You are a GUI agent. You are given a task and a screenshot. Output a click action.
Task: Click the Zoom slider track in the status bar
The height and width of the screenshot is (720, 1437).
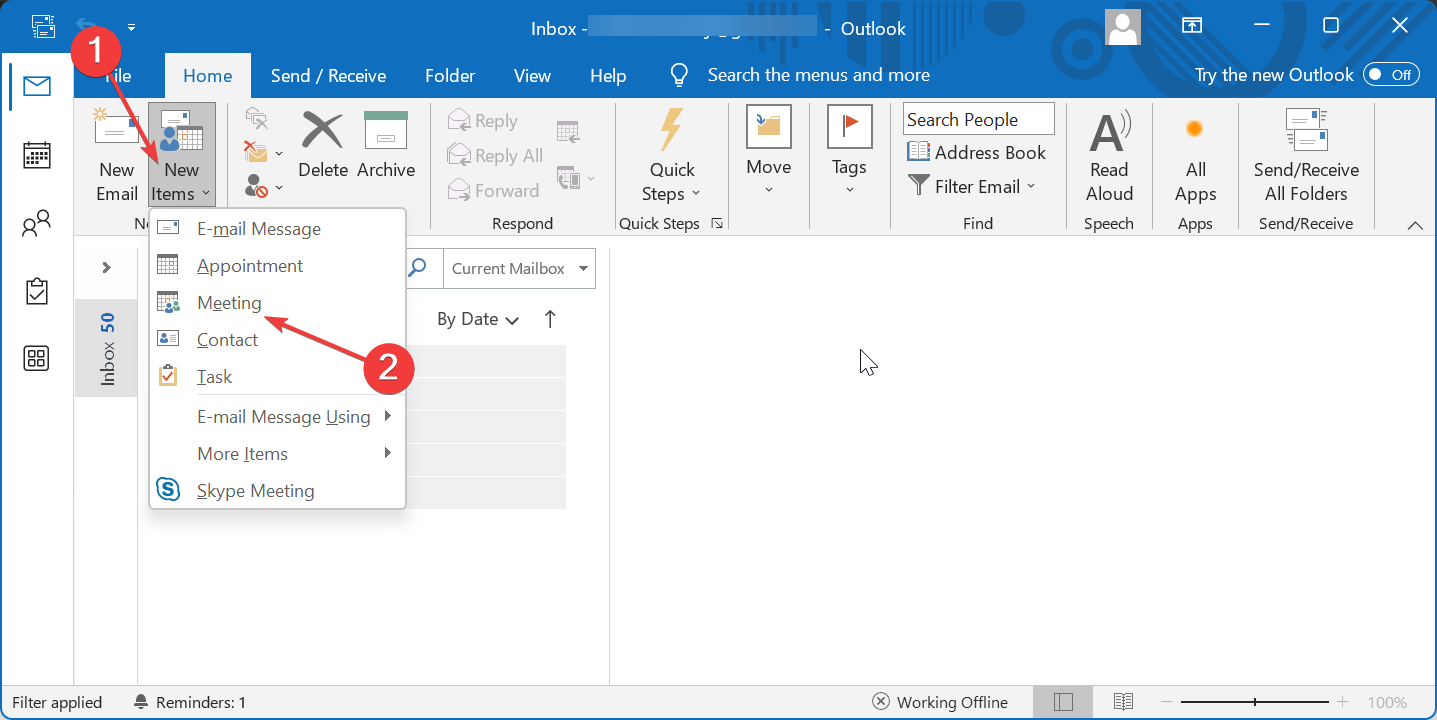pos(1255,702)
